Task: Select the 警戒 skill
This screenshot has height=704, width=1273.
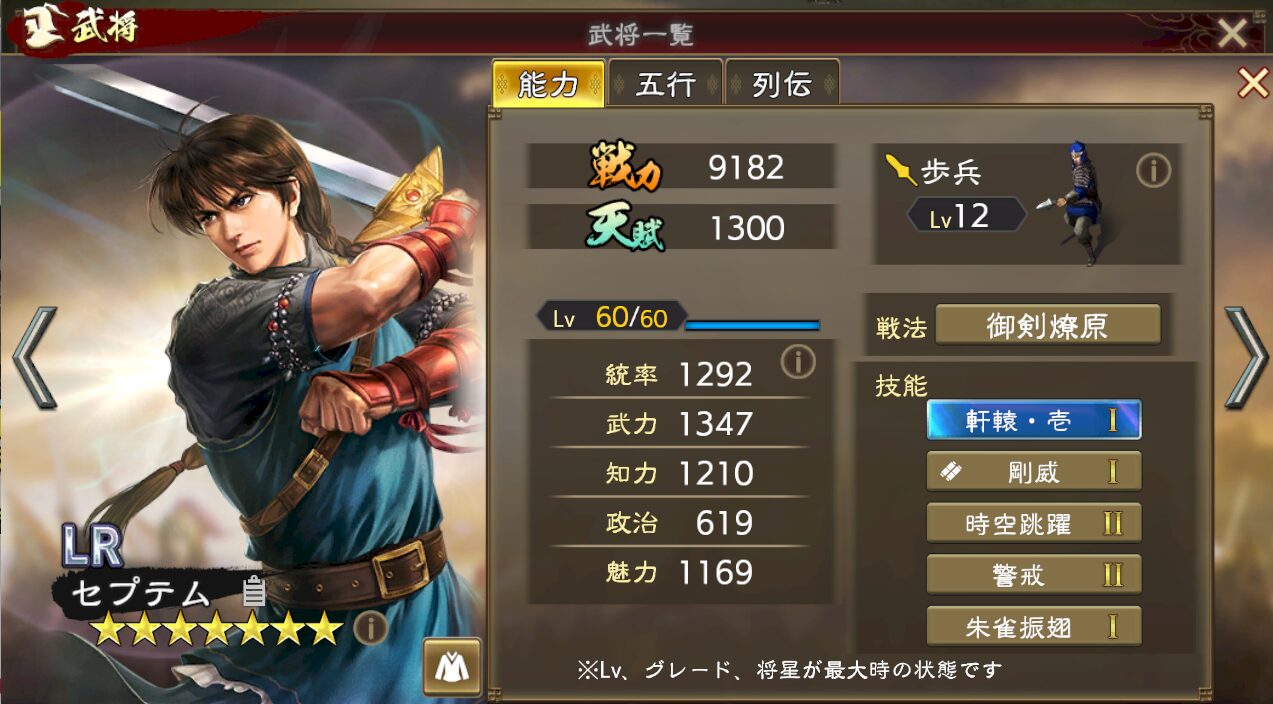Action: [1034, 575]
